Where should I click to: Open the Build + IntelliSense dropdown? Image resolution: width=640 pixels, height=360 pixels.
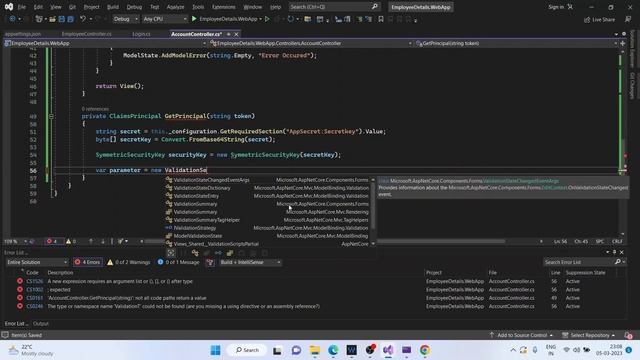coord(250,262)
